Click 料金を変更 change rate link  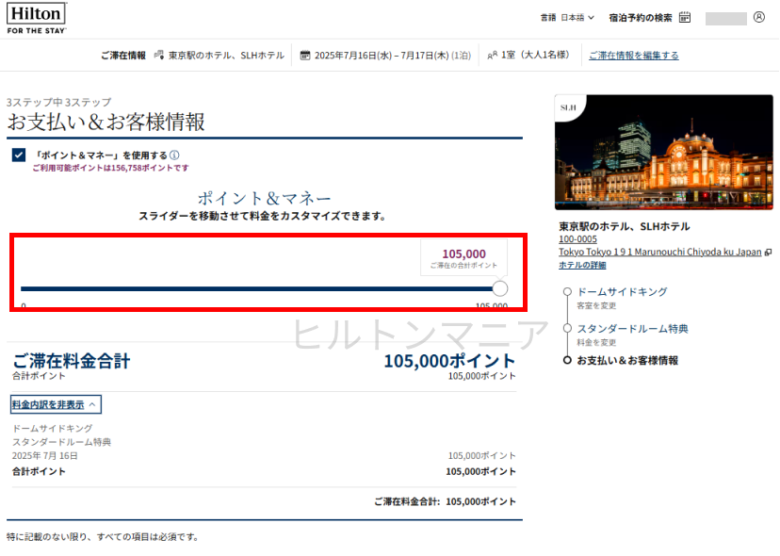click(x=596, y=342)
